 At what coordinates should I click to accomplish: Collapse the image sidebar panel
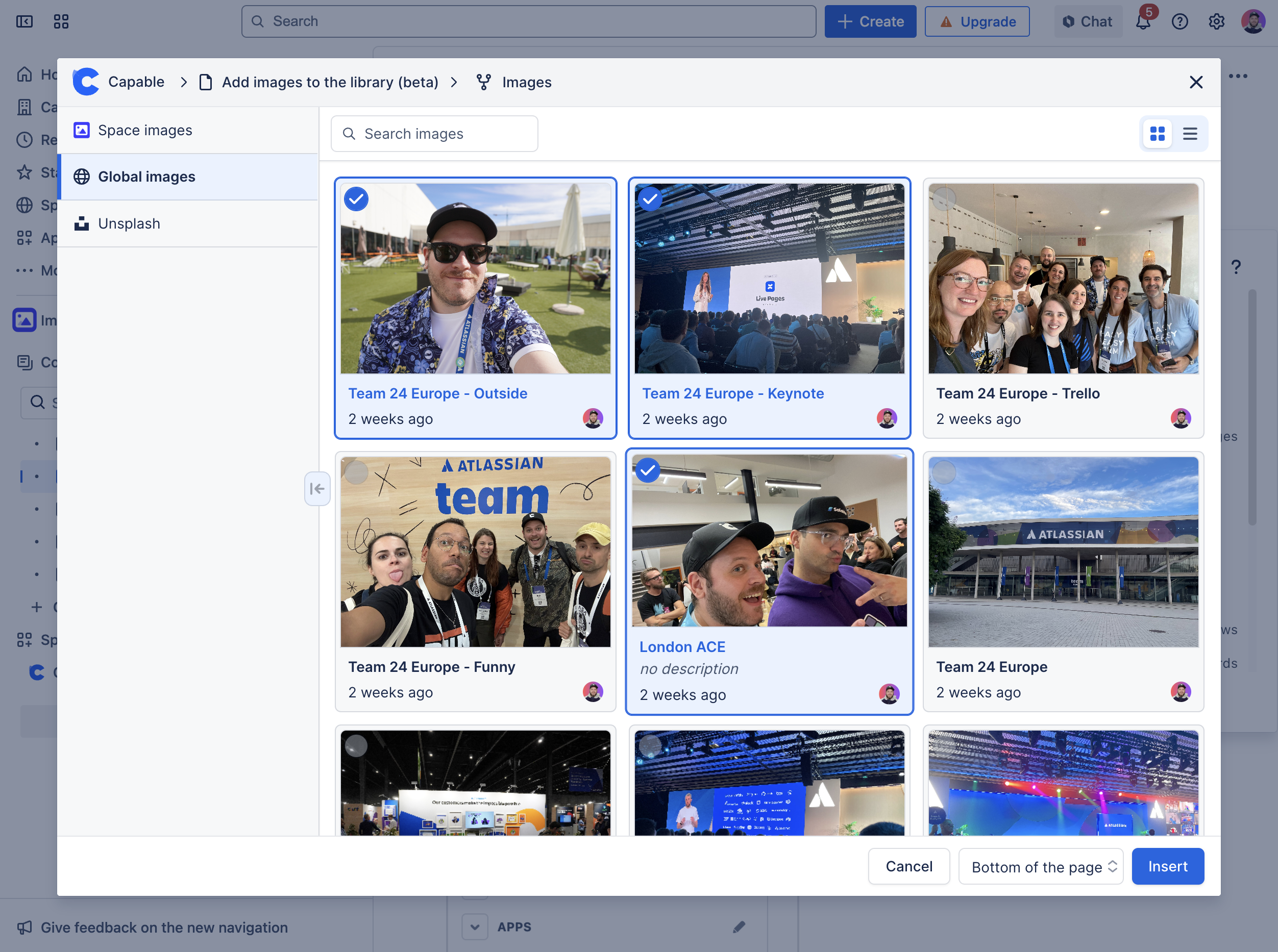tap(317, 489)
